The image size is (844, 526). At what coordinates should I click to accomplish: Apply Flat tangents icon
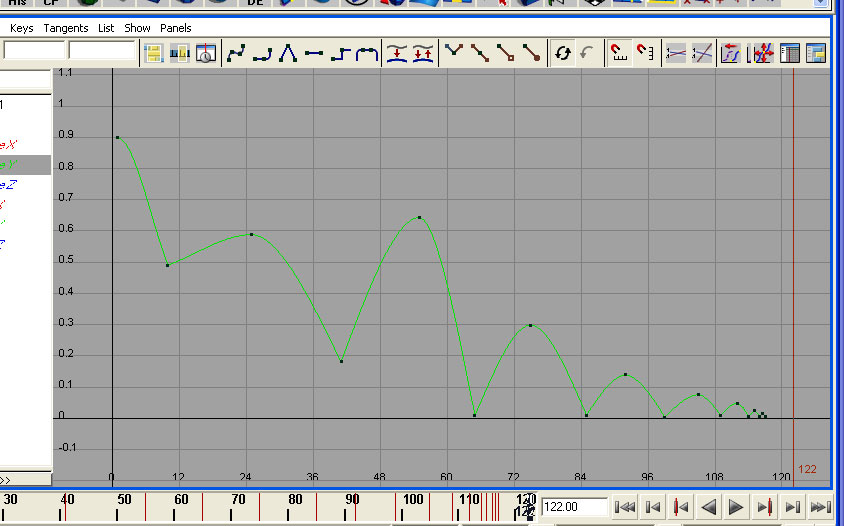click(x=314, y=53)
